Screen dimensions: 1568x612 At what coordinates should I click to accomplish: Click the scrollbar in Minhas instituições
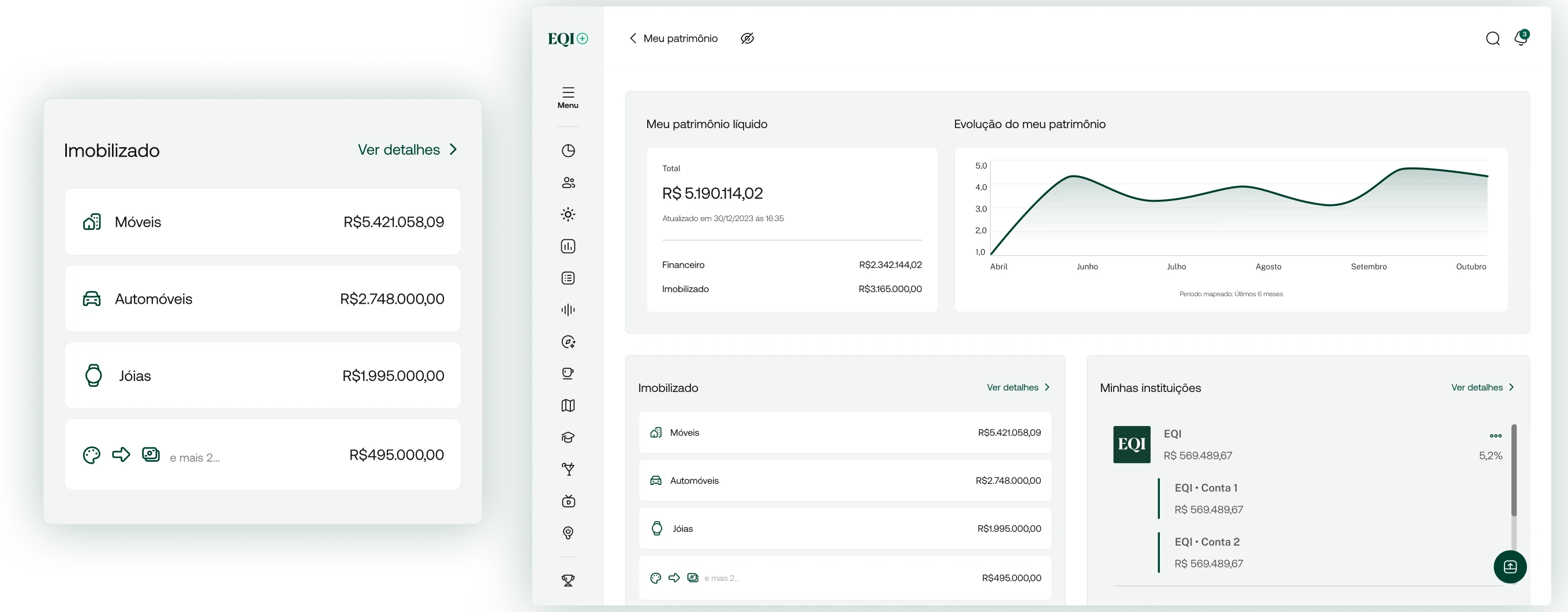tap(1514, 471)
